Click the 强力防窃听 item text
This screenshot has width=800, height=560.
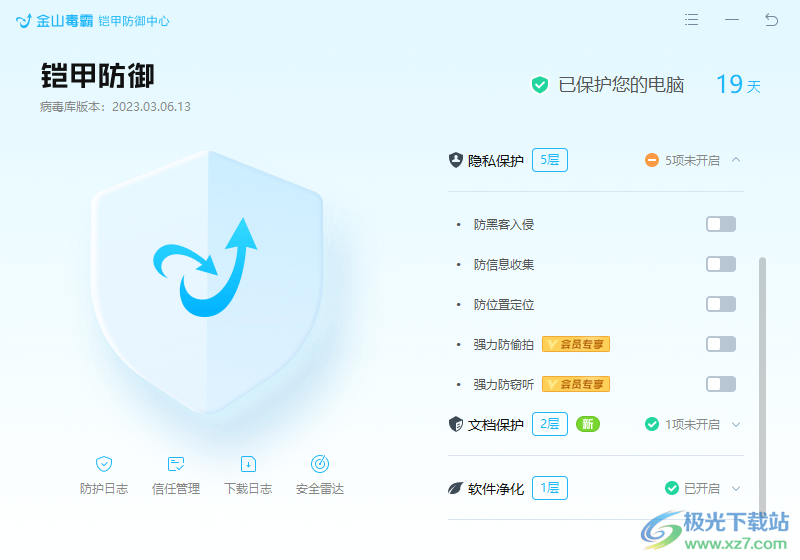tap(504, 385)
